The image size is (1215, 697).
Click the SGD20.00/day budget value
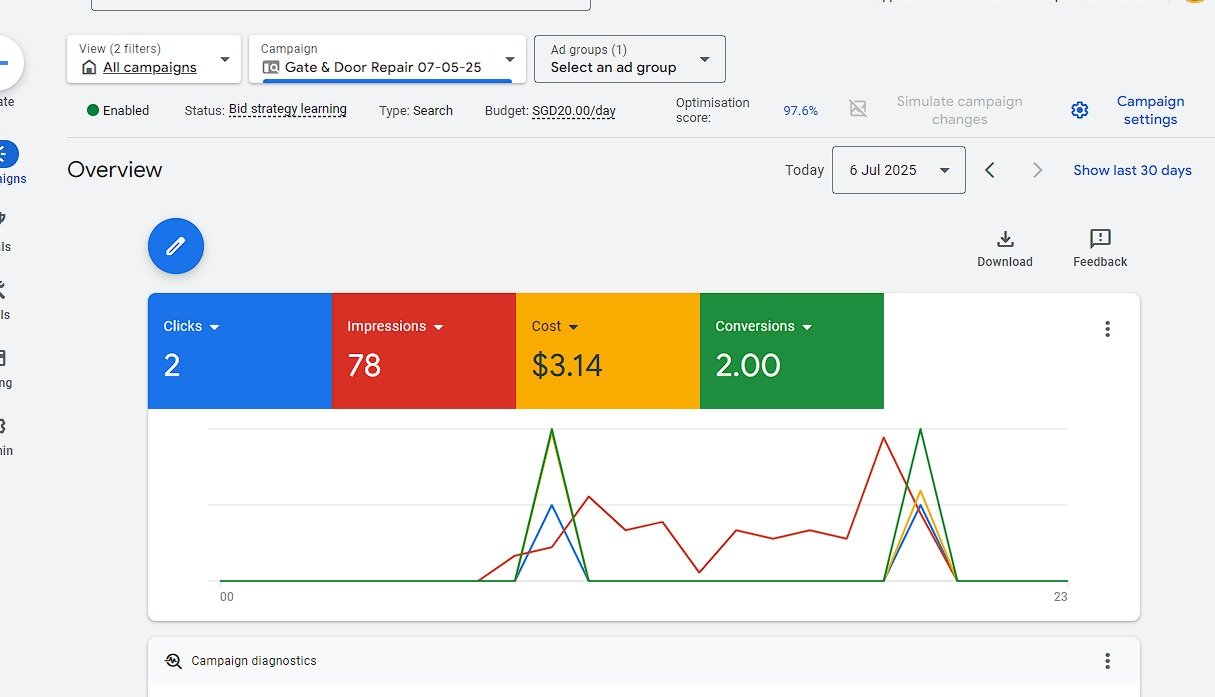[x=574, y=111]
